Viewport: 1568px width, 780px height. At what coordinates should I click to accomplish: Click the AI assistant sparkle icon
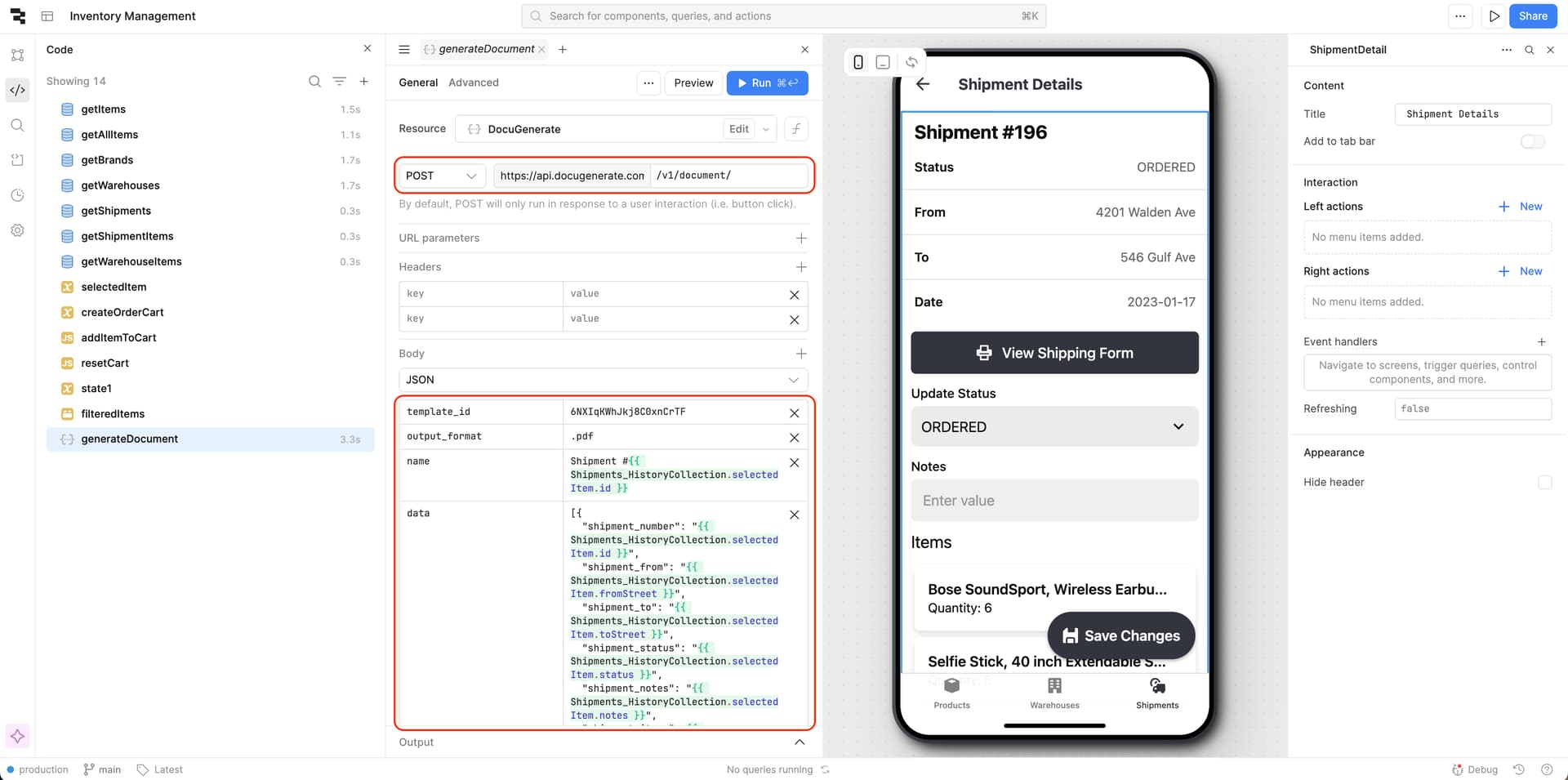point(17,736)
